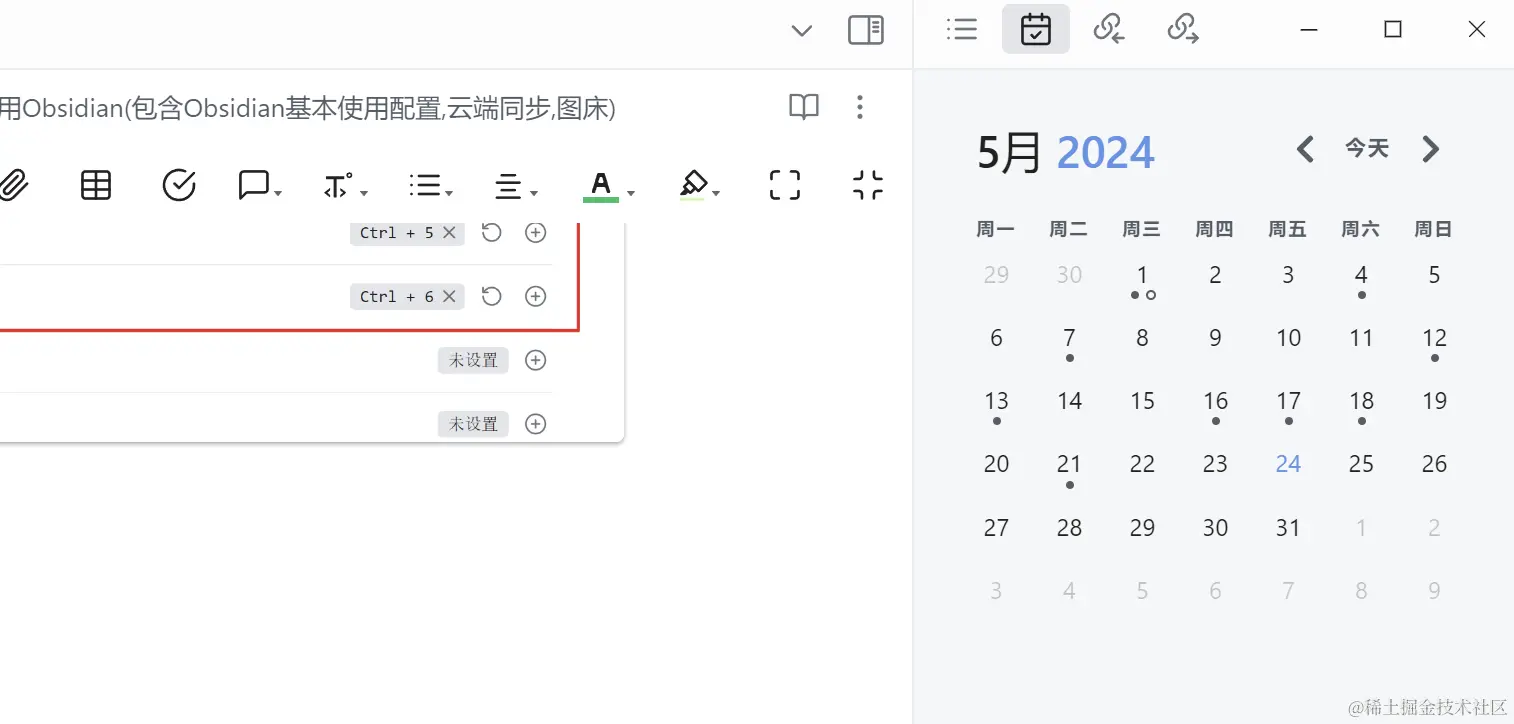Screen dimensions: 1514x724
Task: Add another hotkey to Ctrl + 5 row
Action: (x=536, y=233)
